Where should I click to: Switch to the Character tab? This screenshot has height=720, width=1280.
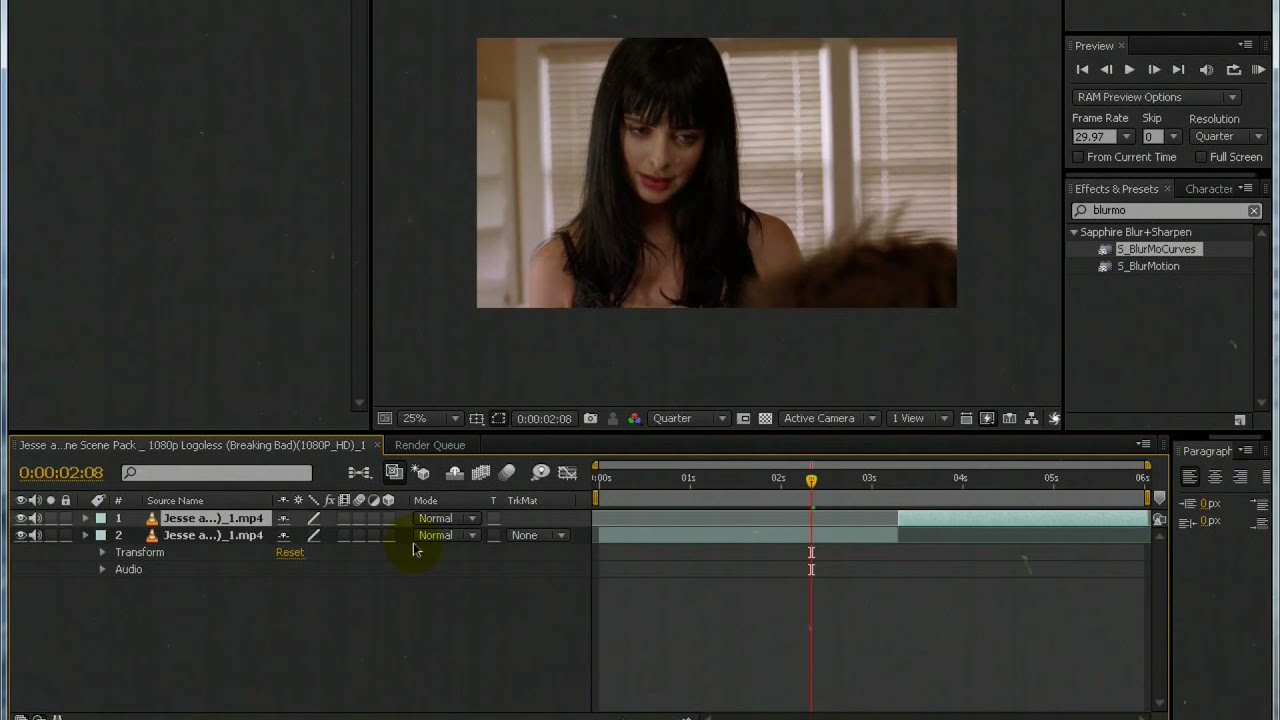(1208, 189)
